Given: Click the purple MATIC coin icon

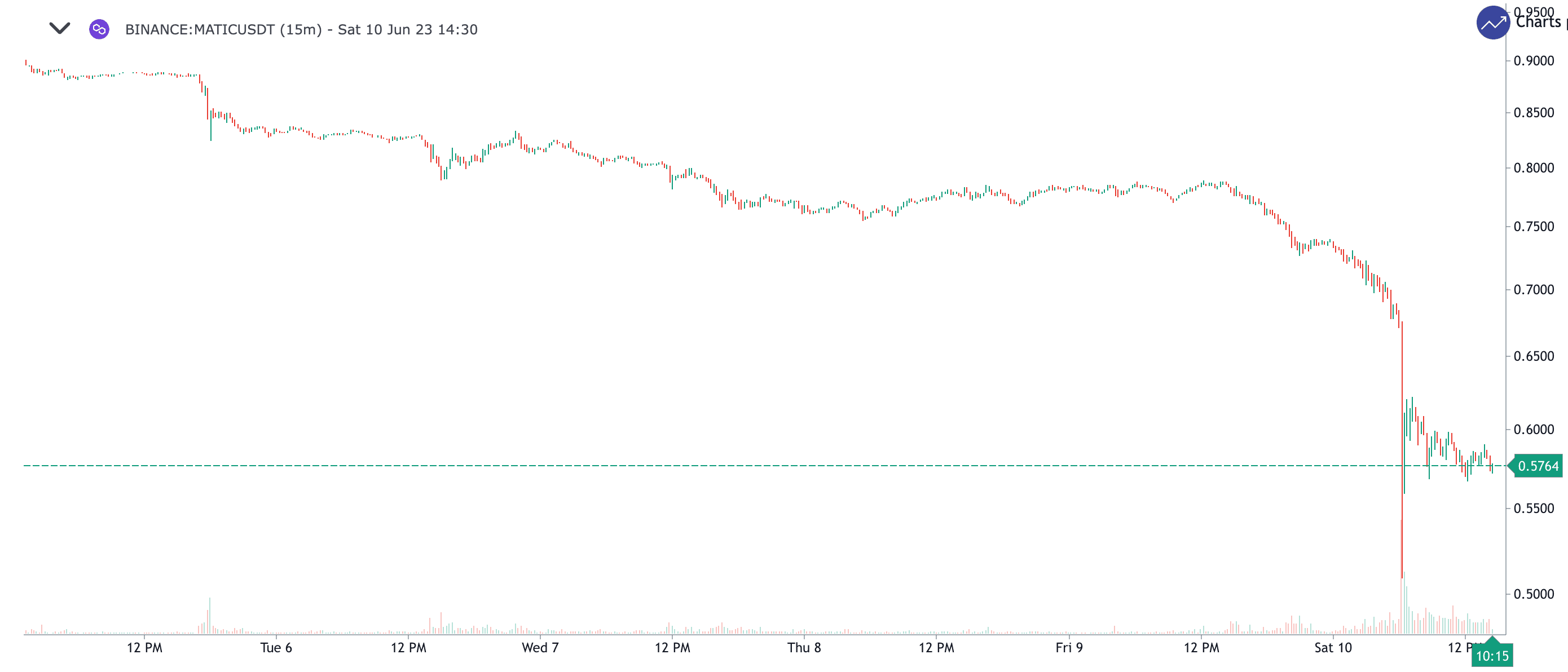Looking at the screenshot, I should coord(99,29).
